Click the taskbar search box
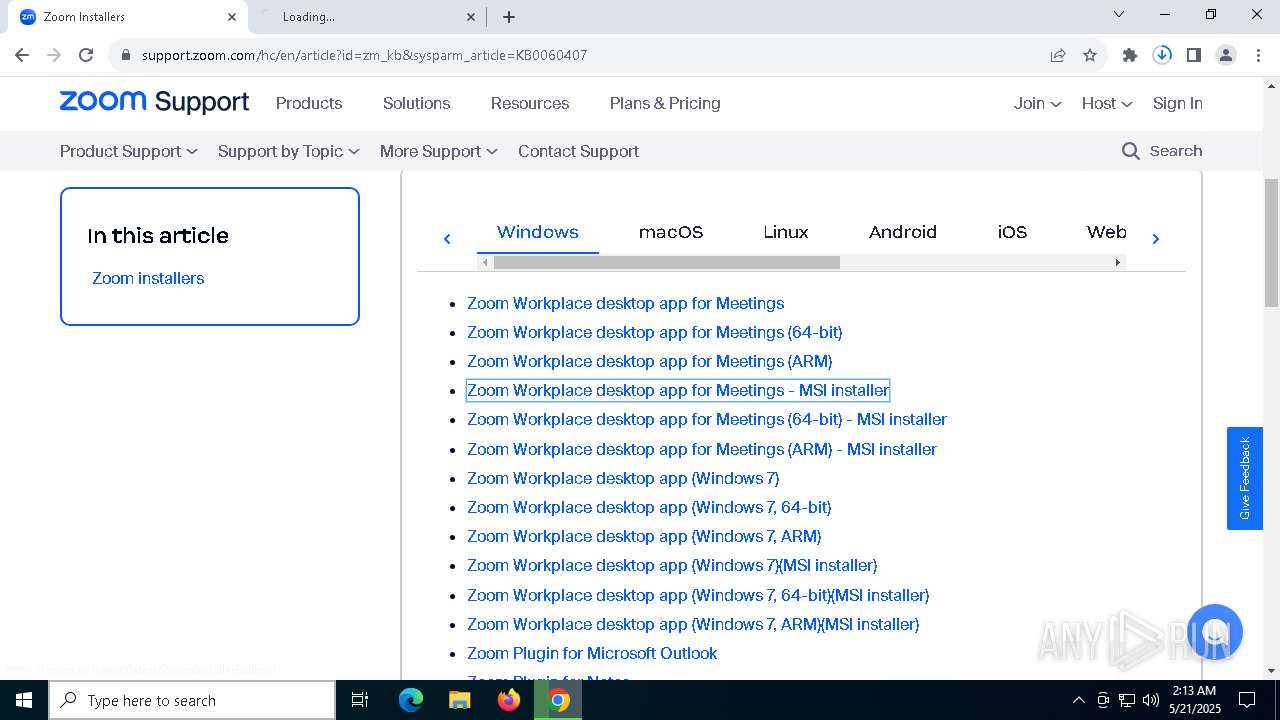Image resolution: width=1280 pixels, height=720 pixels. click(x=192, y=700)
